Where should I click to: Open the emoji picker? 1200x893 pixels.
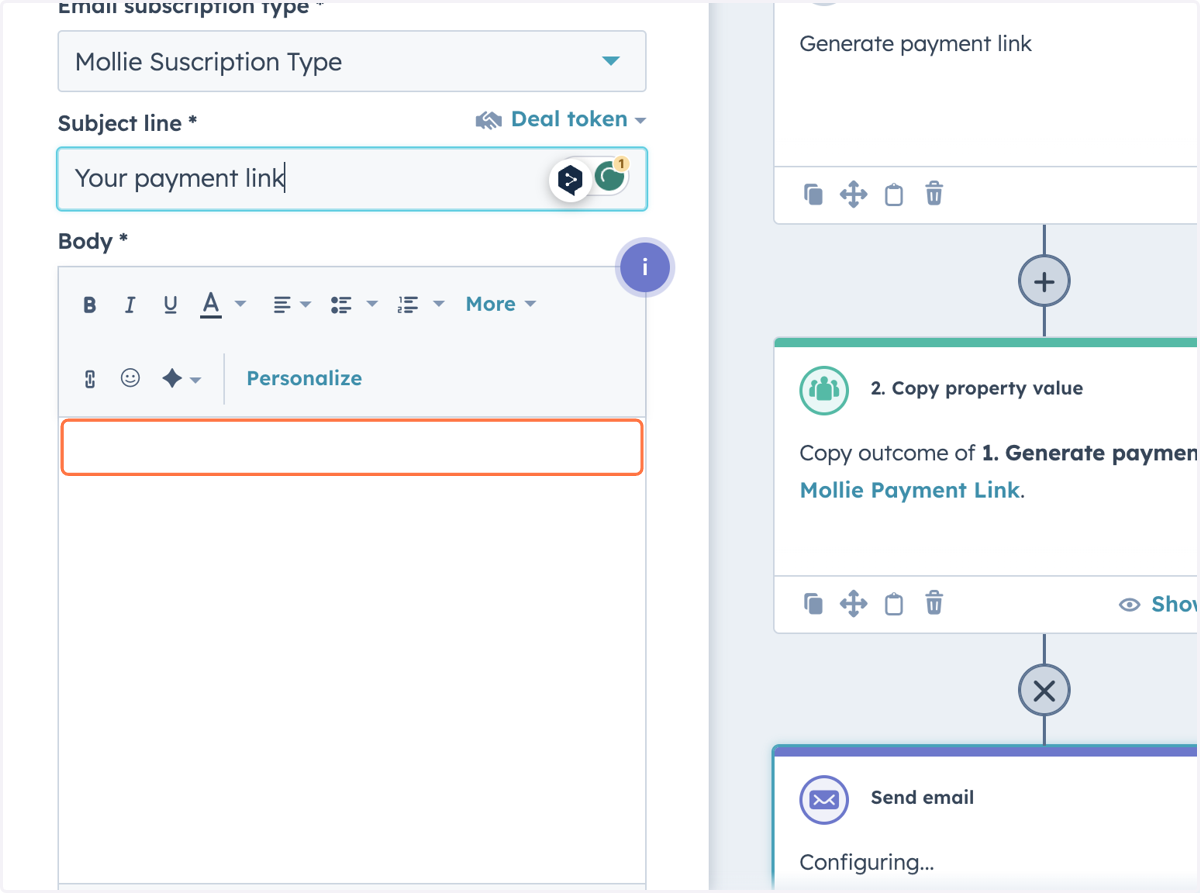130,378
